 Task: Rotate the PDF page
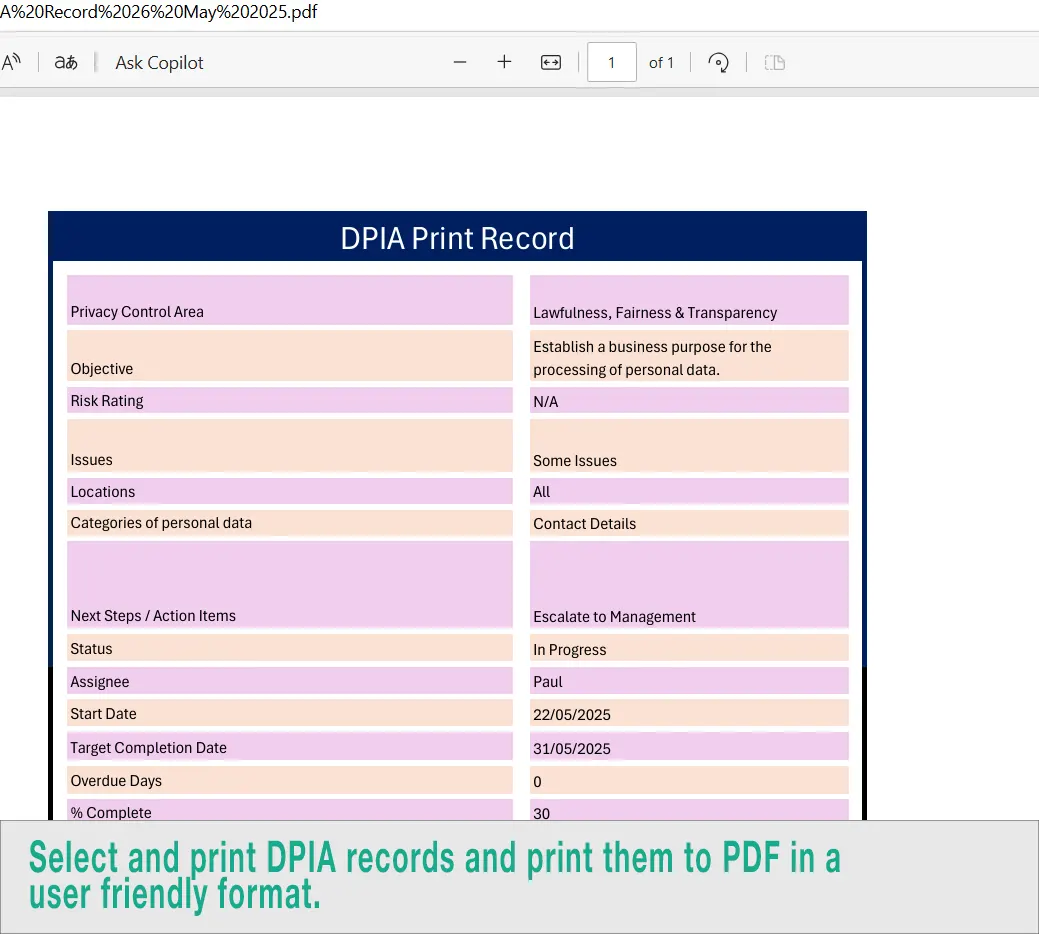click(718, 61)
